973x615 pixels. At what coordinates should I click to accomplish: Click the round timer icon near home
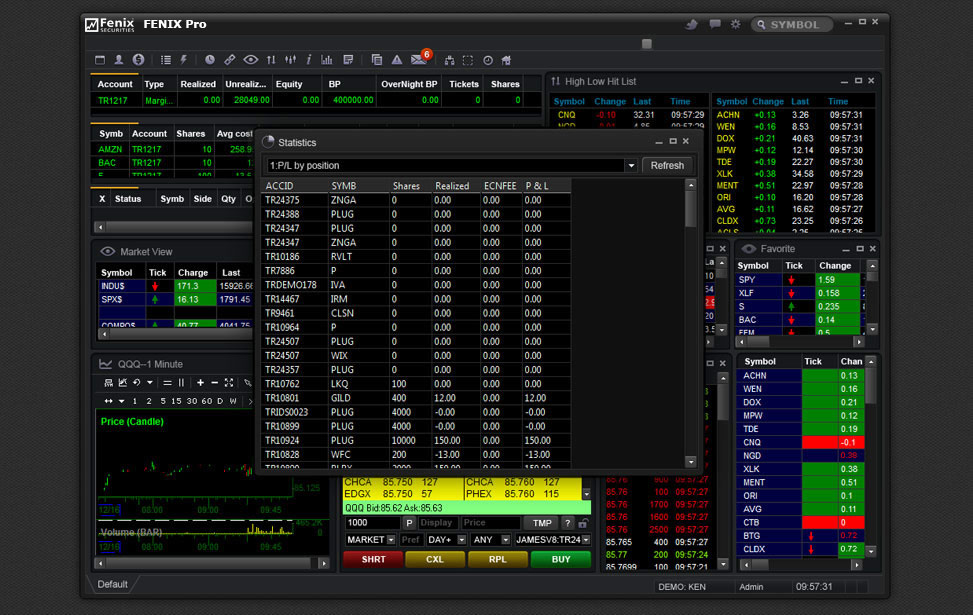(x=488, y=60)
